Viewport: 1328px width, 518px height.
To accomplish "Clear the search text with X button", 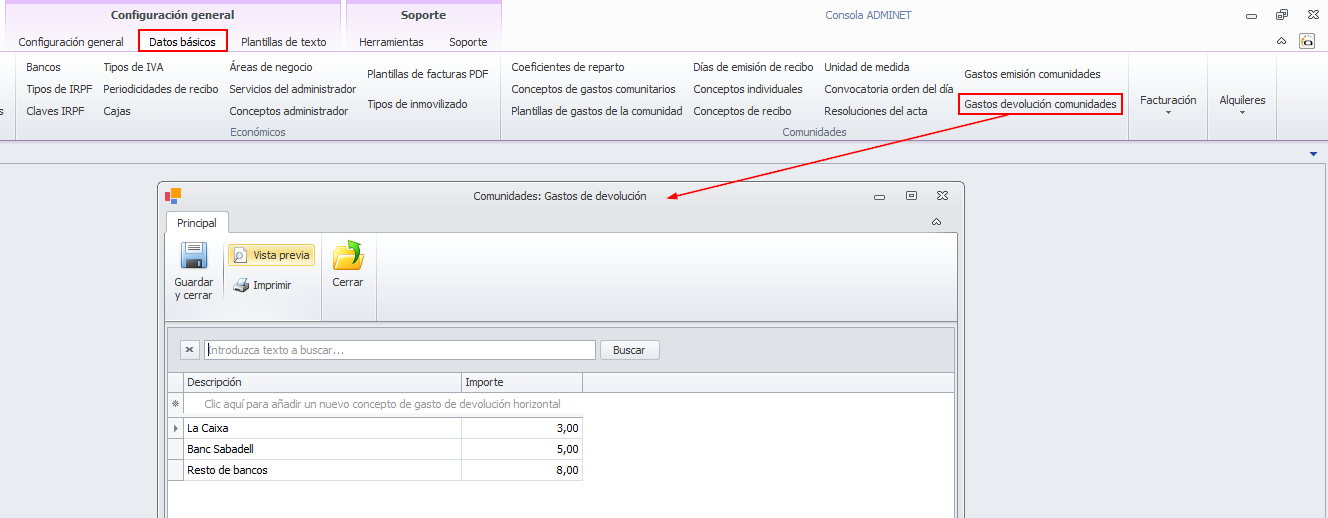I will pyautogui.click(x=190, y=350).
